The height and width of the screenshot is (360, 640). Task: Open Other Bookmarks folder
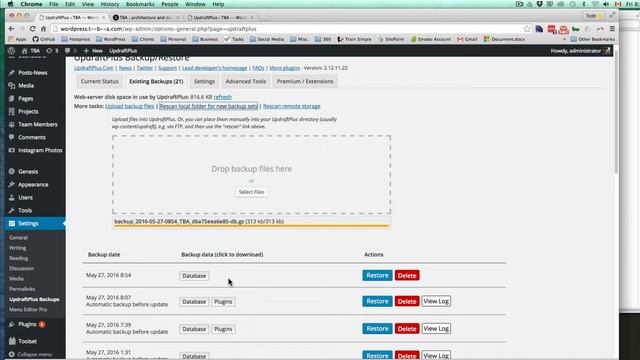coord(592,39)
